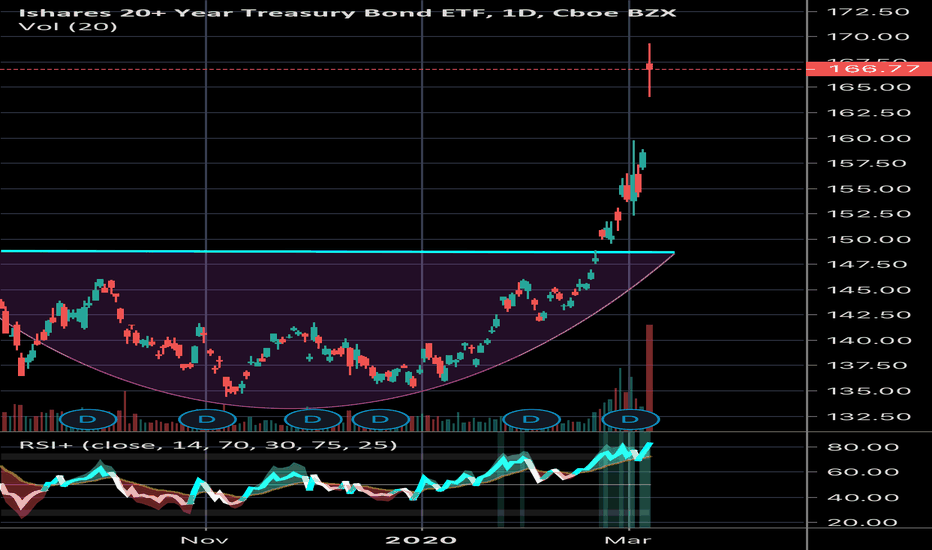Click the 150.00 price axis label

click(868, 240)
